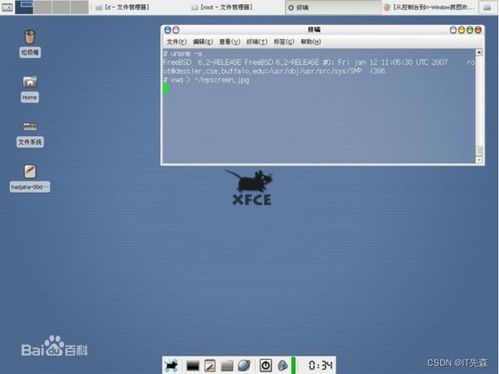Launch terminal from the bottom panel

[193, 366]
